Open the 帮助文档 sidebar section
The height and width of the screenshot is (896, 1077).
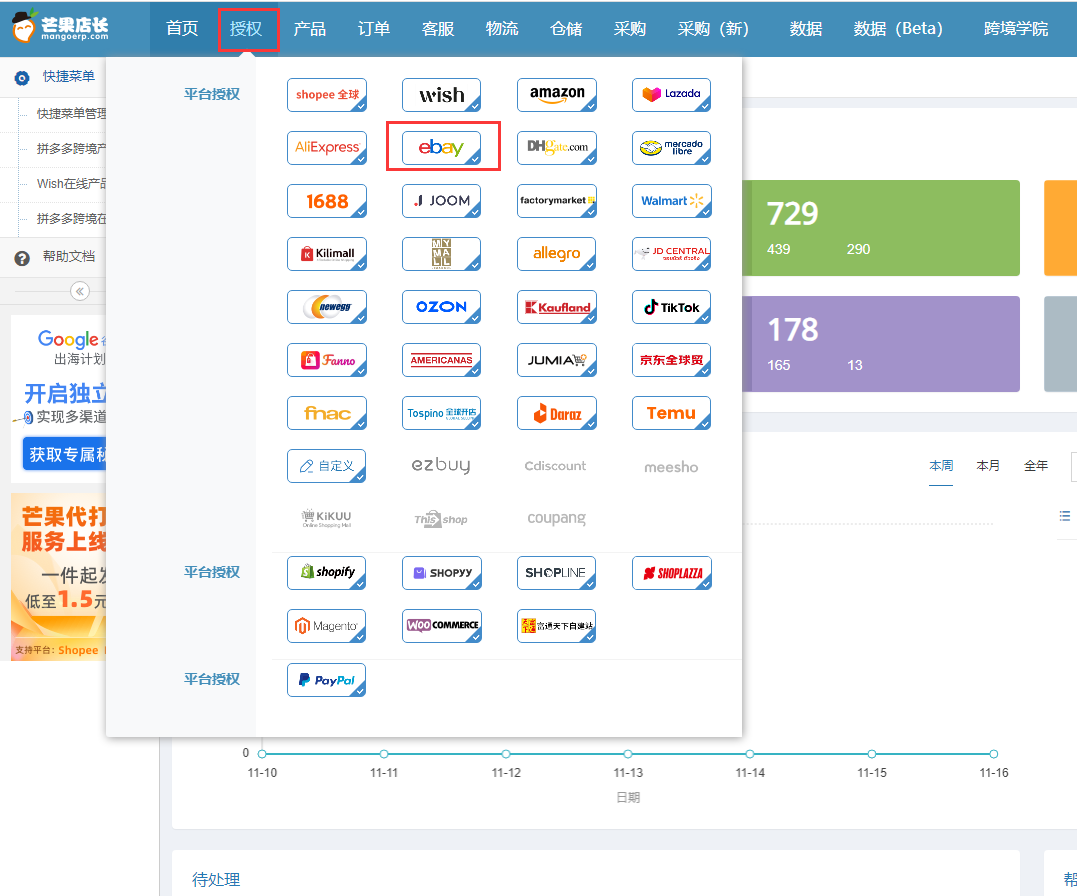69,256
